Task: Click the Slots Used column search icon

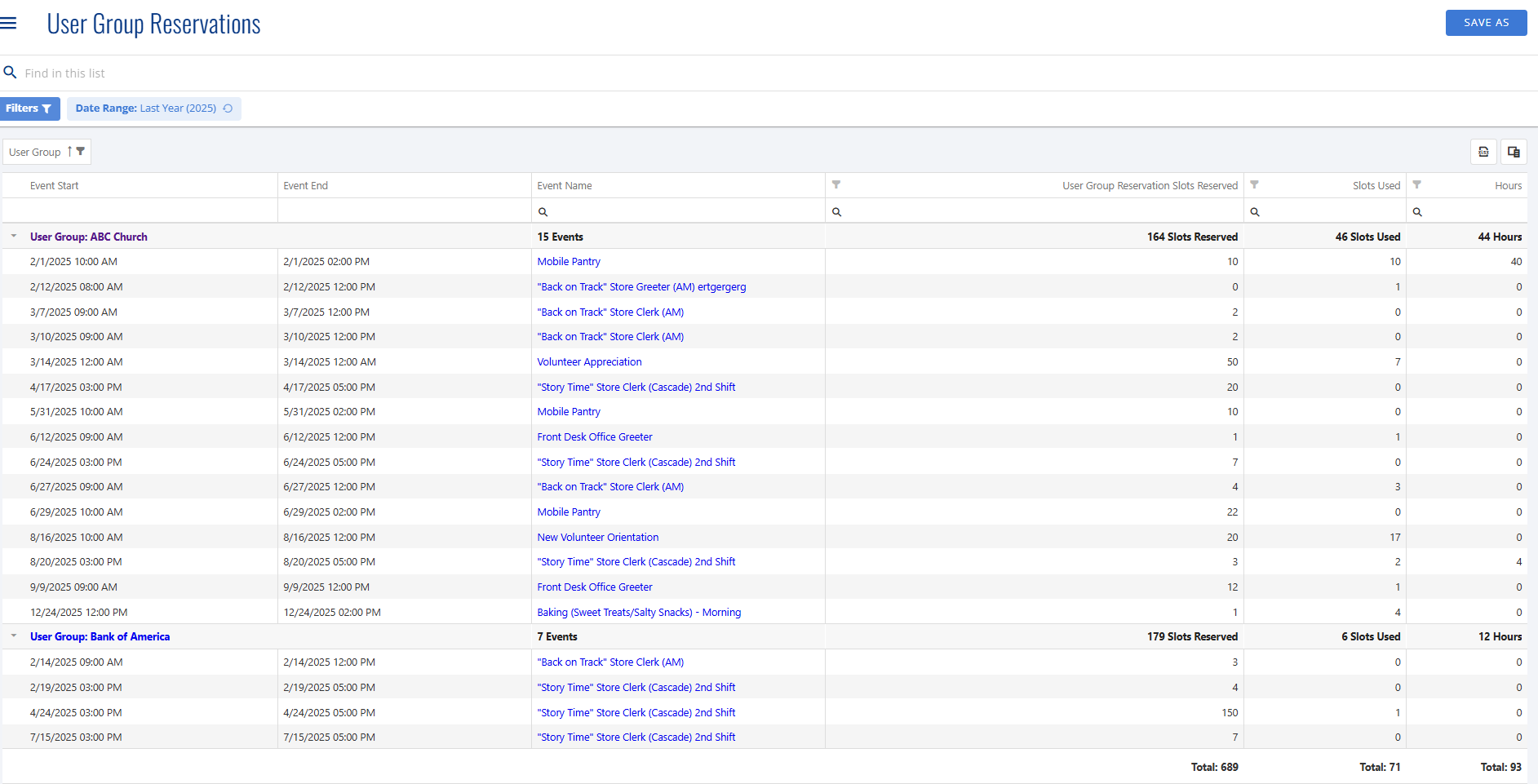Action: click(x=1255, y=212)
